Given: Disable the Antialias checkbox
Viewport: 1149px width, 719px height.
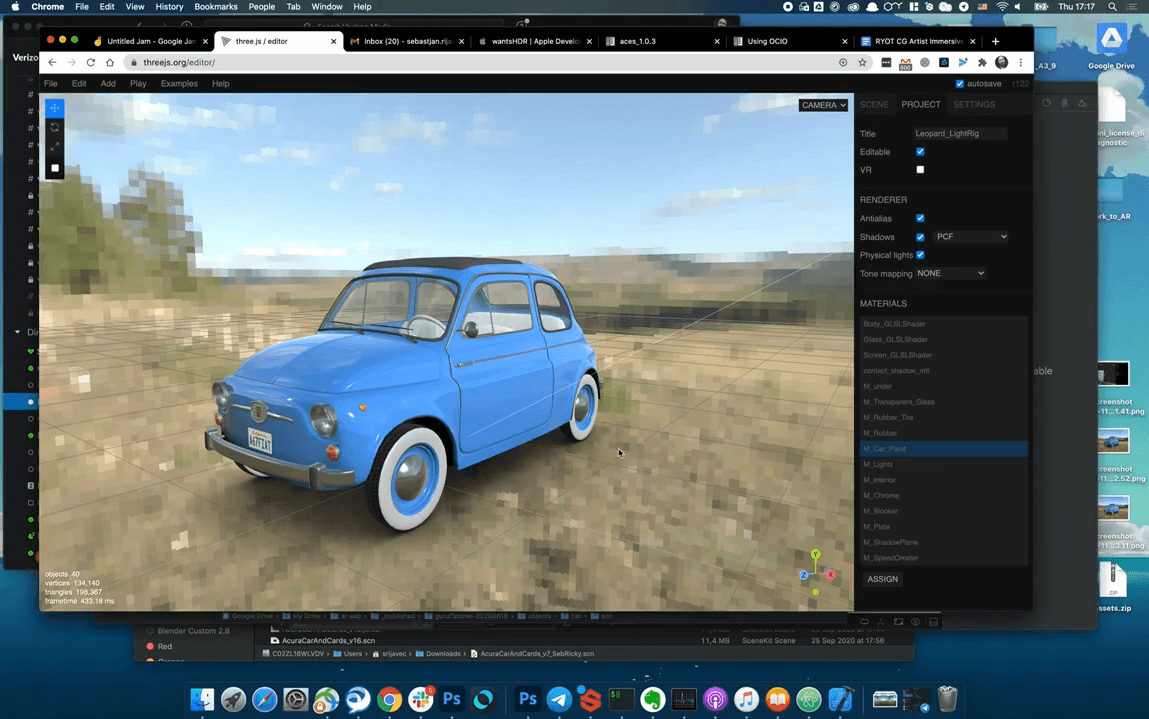Looking at the screenshot, I should [920, 218].
